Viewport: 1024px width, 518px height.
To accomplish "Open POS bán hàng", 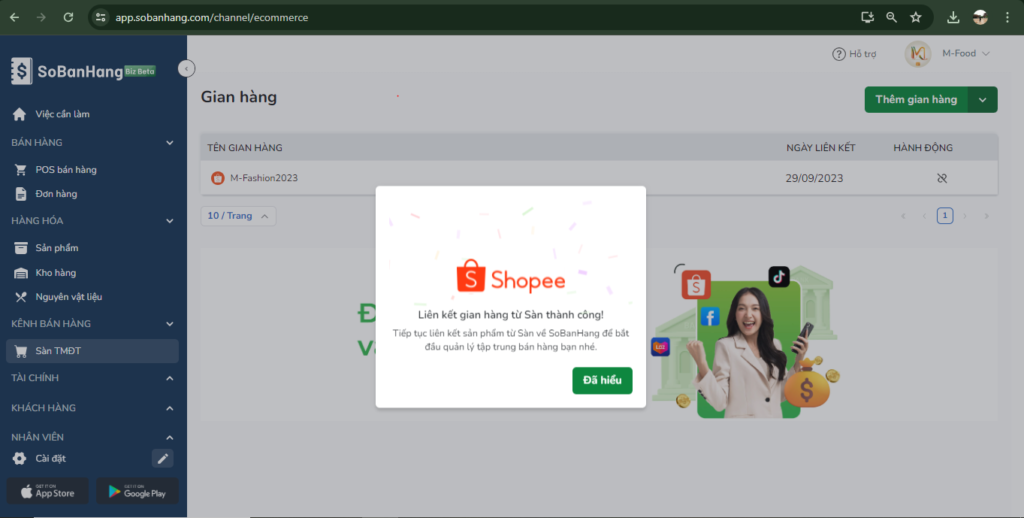I will tap(66, 170).
